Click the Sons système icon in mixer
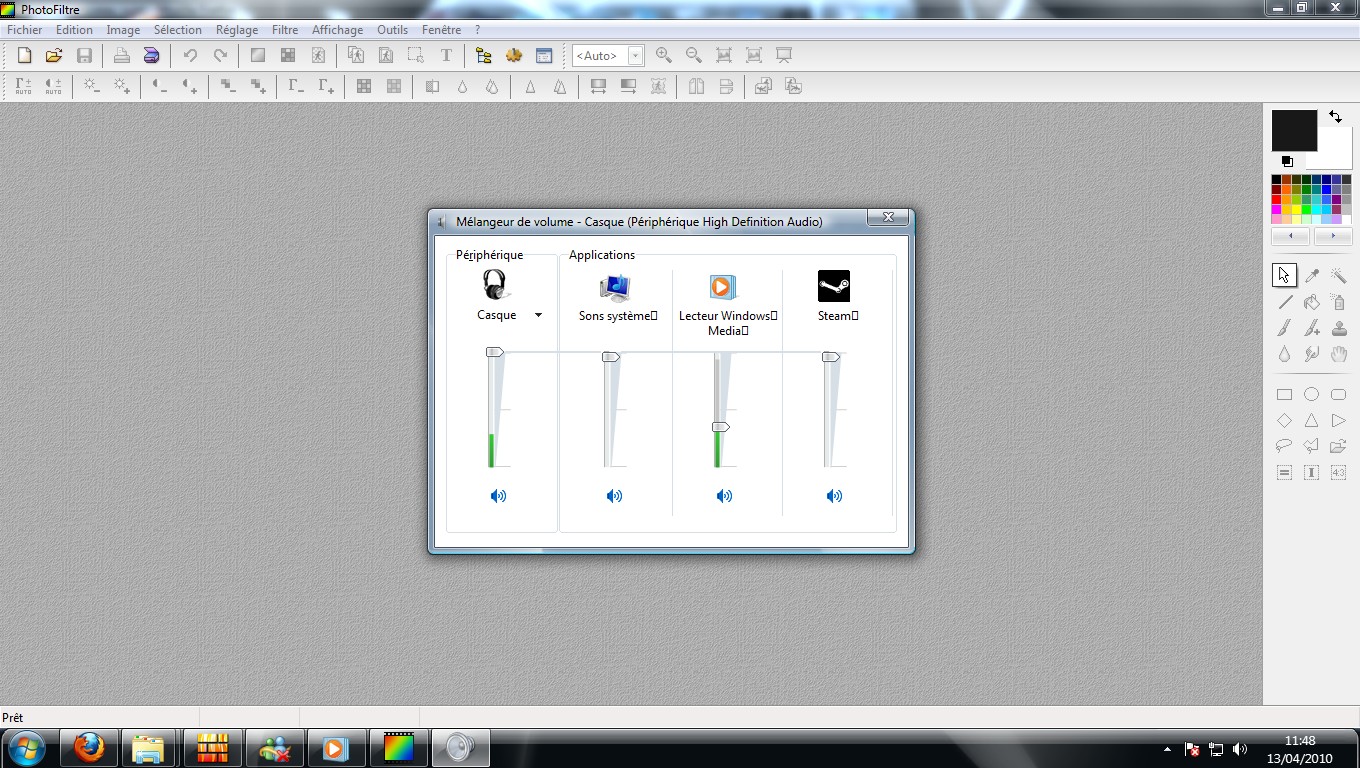 [615, 288]
